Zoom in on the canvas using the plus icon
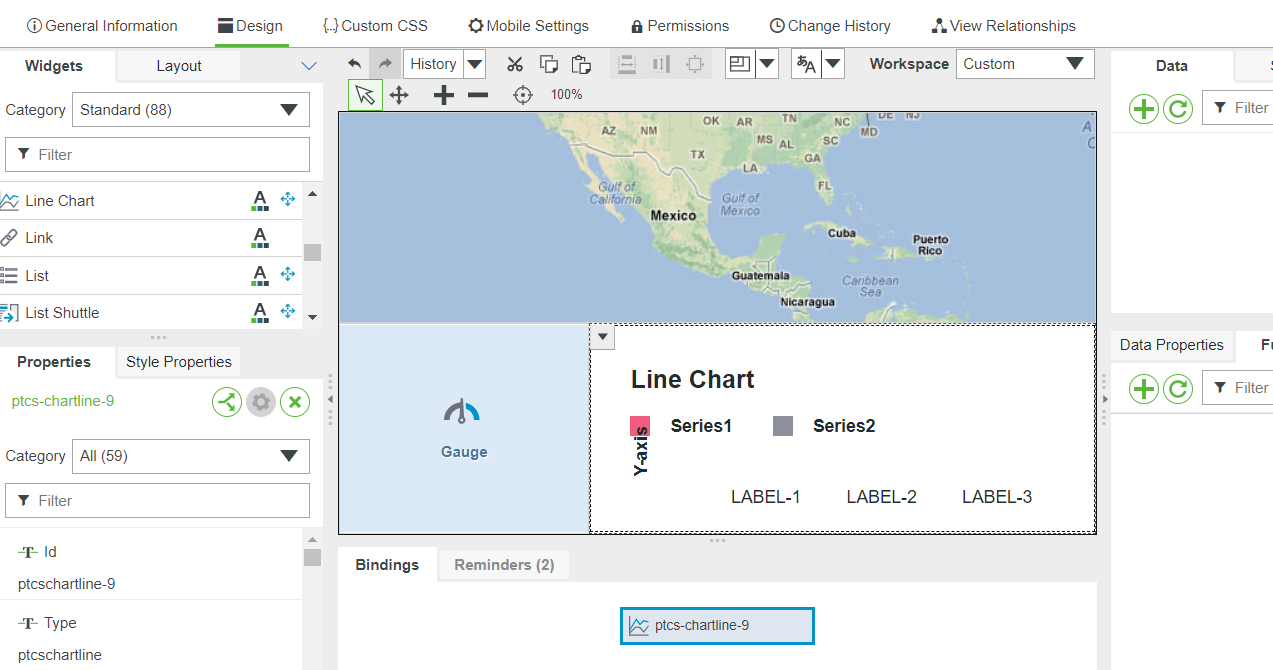This screenshot has height=670, width=1273. [x=444, y=95]
